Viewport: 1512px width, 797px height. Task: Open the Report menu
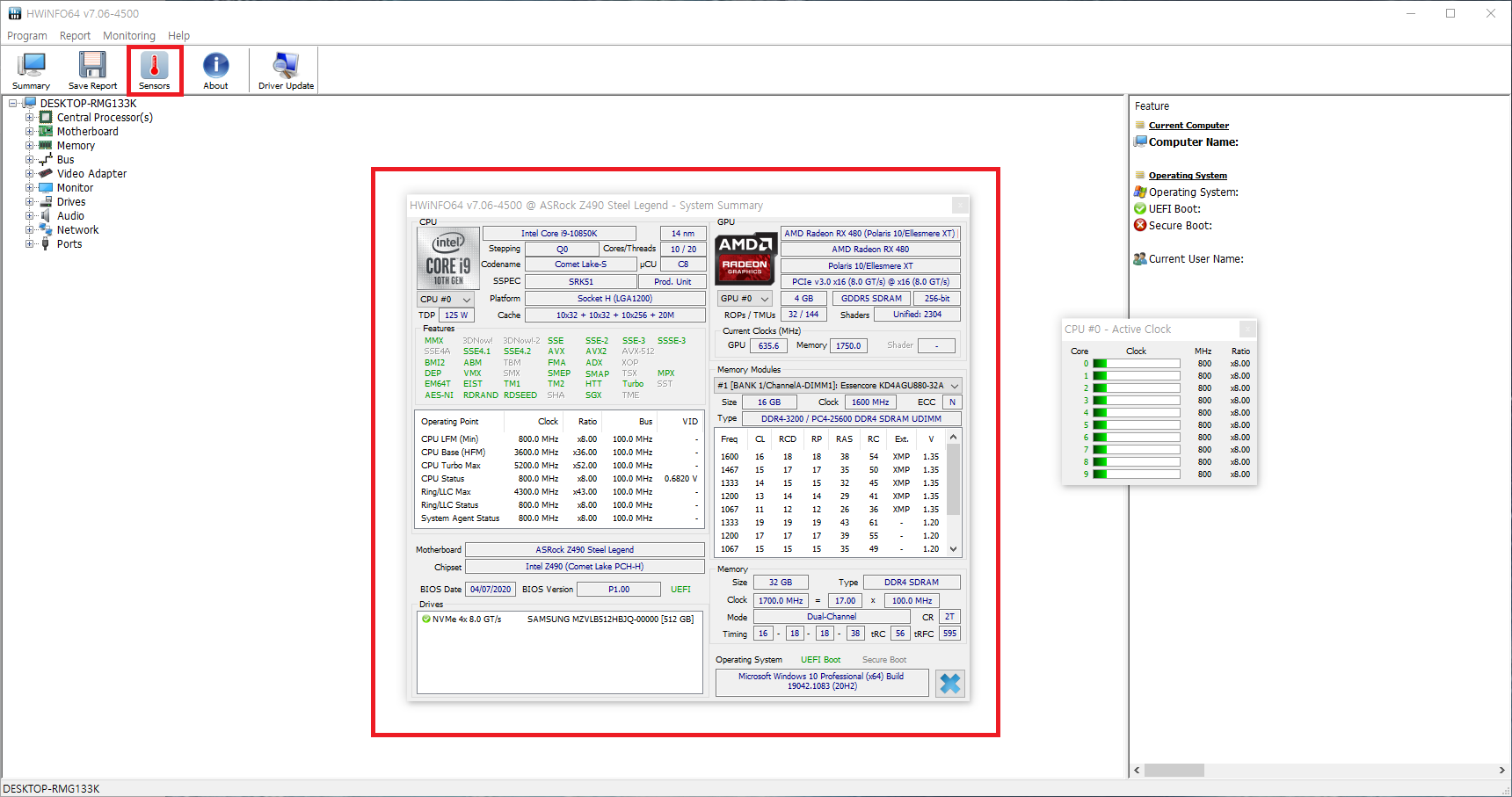pos(76,36)
